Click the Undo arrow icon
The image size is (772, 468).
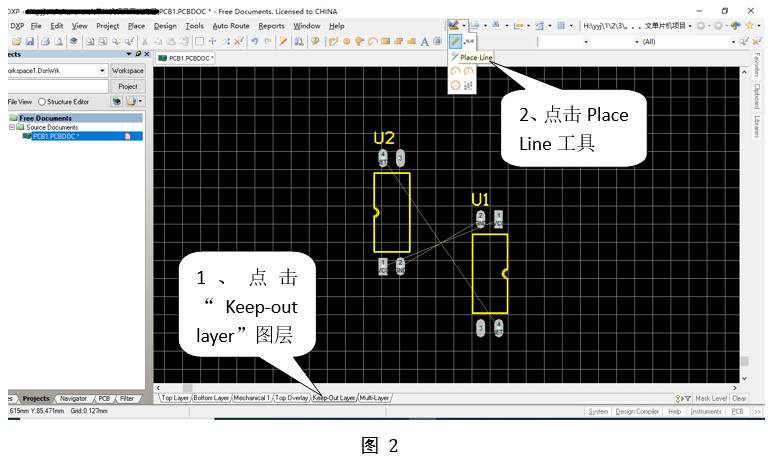point(255,42)
